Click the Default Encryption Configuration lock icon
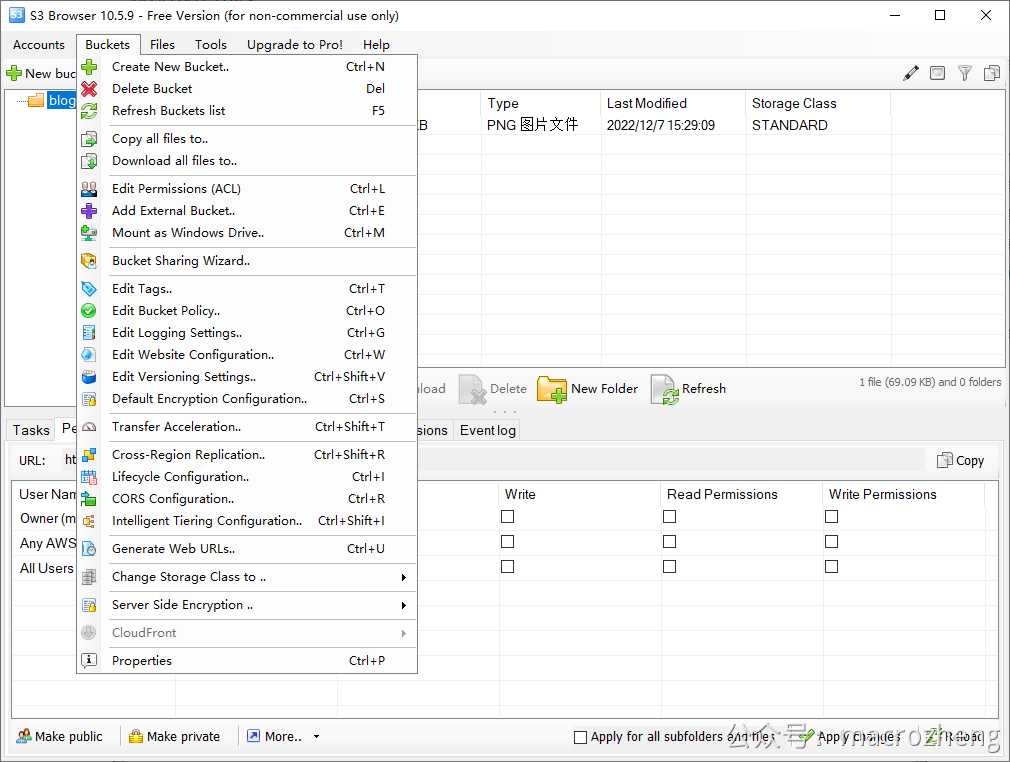 coord(89,399)
